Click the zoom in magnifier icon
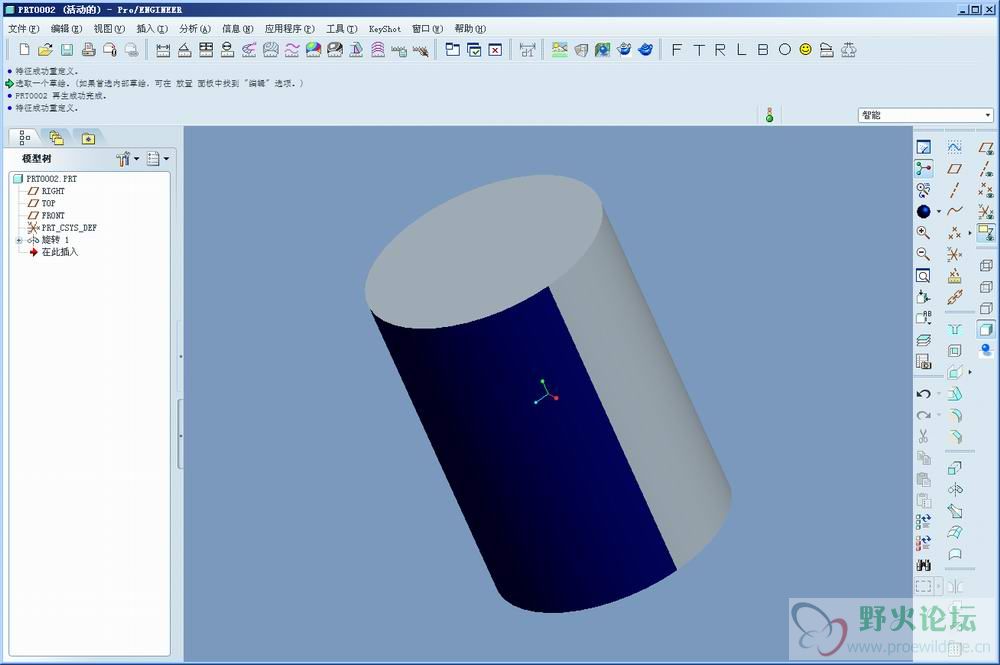 (x=923, y=233)
